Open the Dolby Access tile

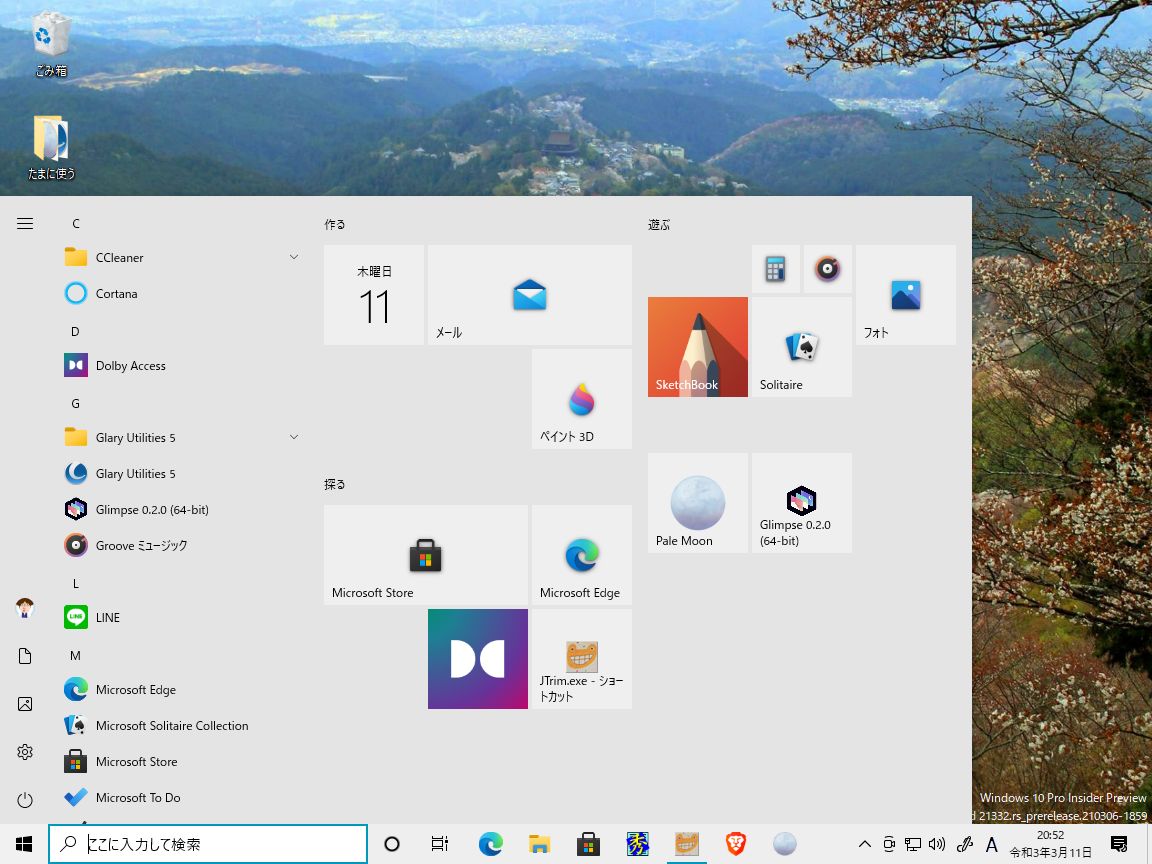pos(478,659)
